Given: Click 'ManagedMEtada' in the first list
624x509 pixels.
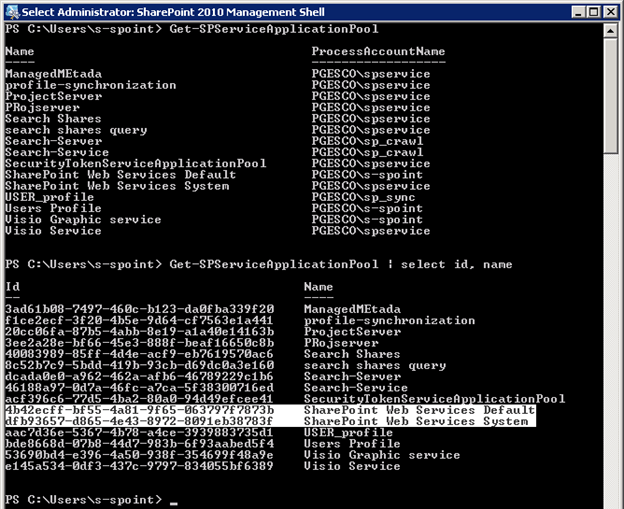Looking at the screenshot, I should coord(46,74).
